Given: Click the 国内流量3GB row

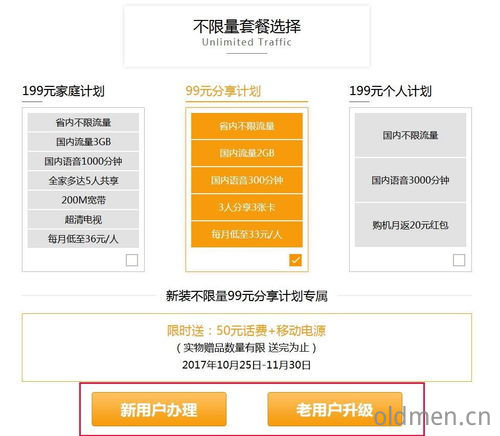Looking at the screenshot, I should pos(83,142).
